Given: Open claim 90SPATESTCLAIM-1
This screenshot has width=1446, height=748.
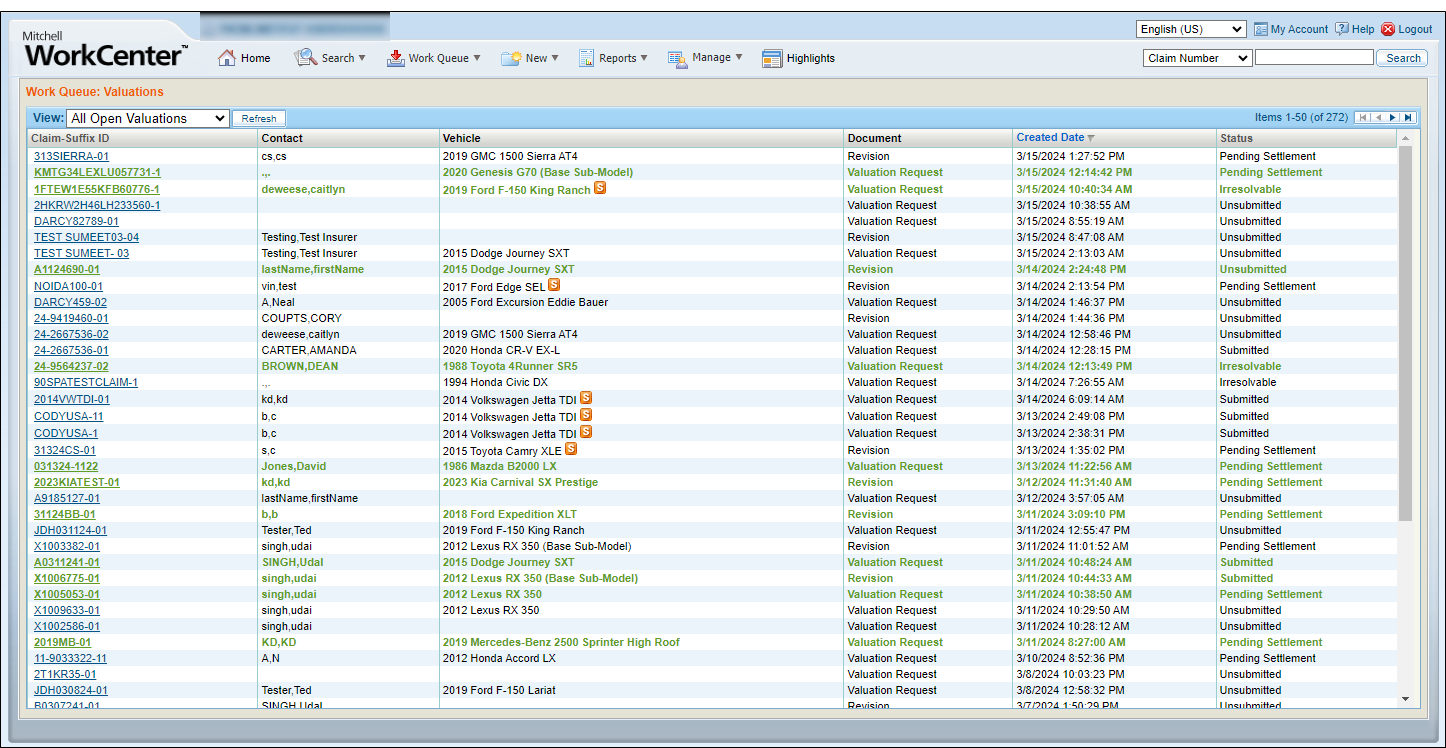Looking at the screenshot, I should click(x=86, y=382).
